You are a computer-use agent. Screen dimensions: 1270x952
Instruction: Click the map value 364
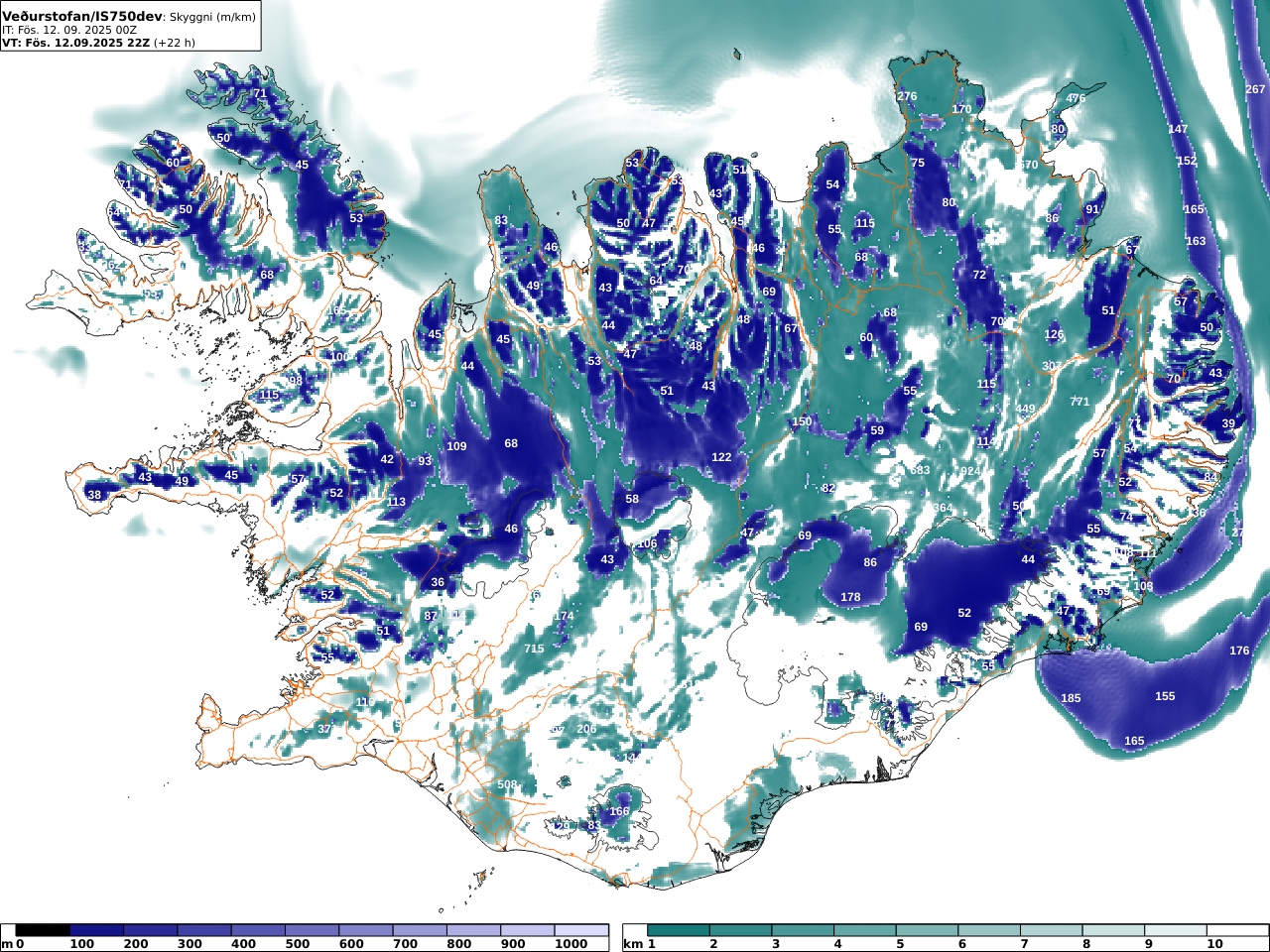pyautogui.click(x=942, y=508)
